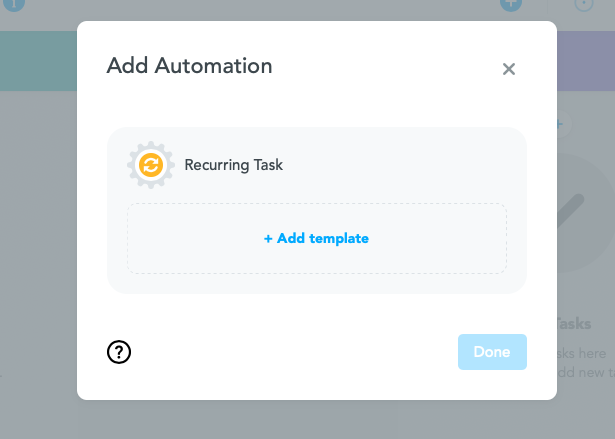Confirm with the Done button
The image size is (615, 439).
(x=492, y=352)
